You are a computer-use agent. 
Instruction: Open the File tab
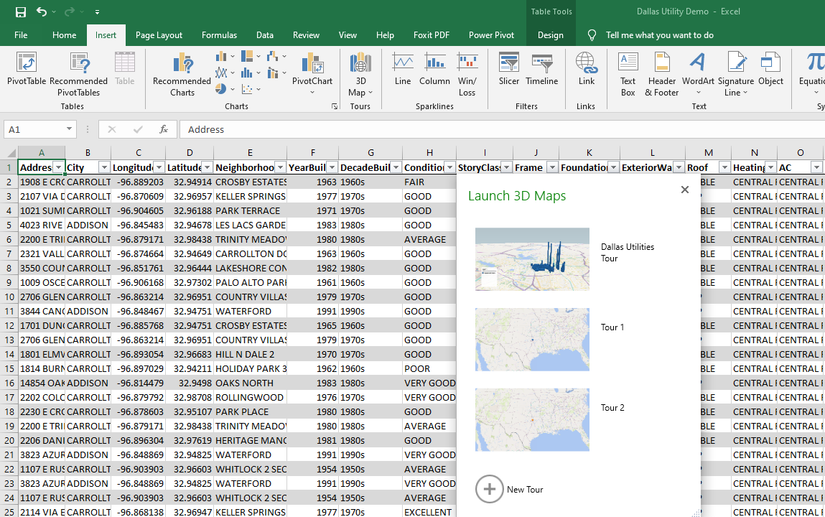pyautogui.click(x=21, y=35)
